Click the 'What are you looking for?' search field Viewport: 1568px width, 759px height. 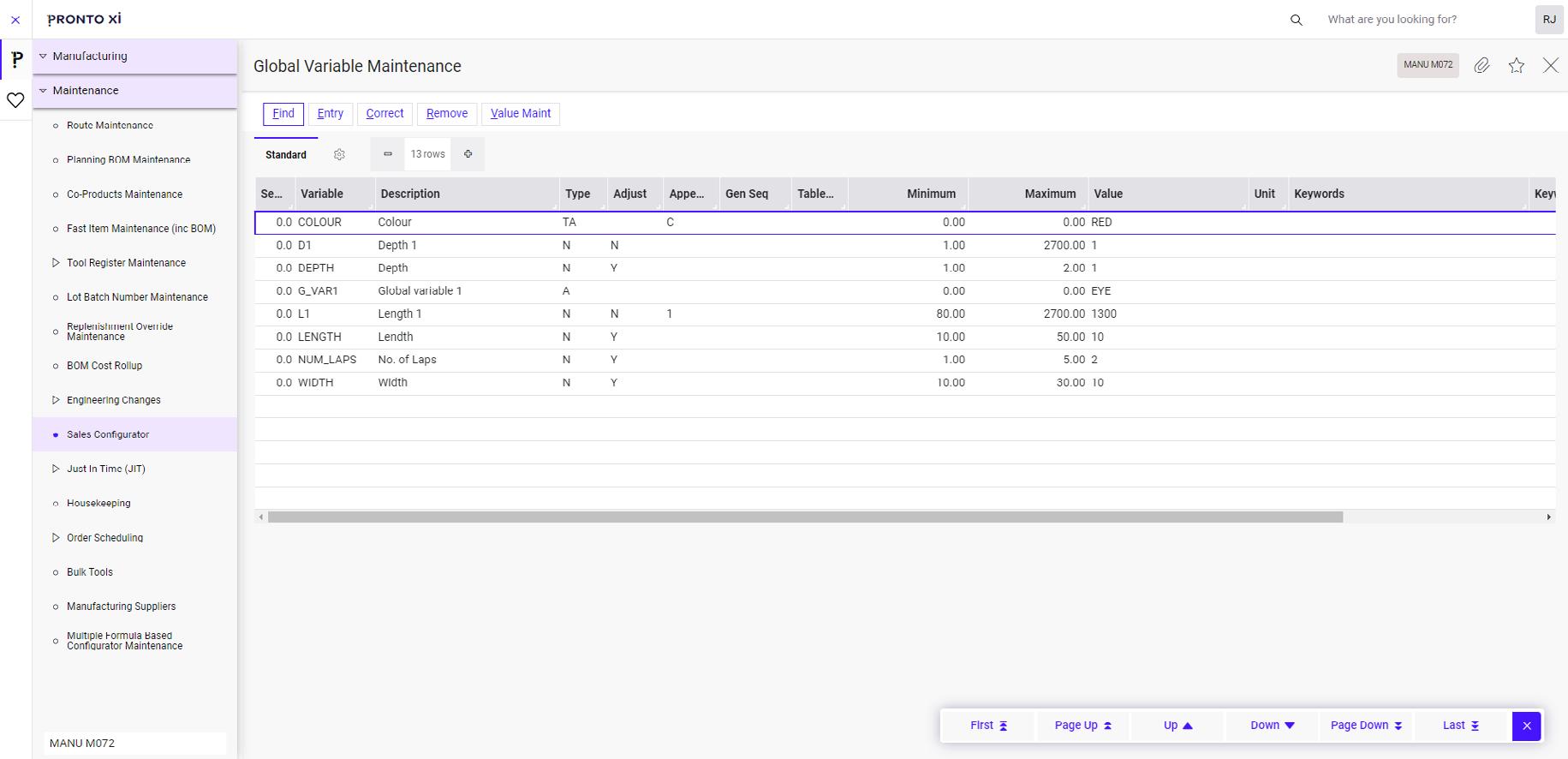coord(1422,20)
